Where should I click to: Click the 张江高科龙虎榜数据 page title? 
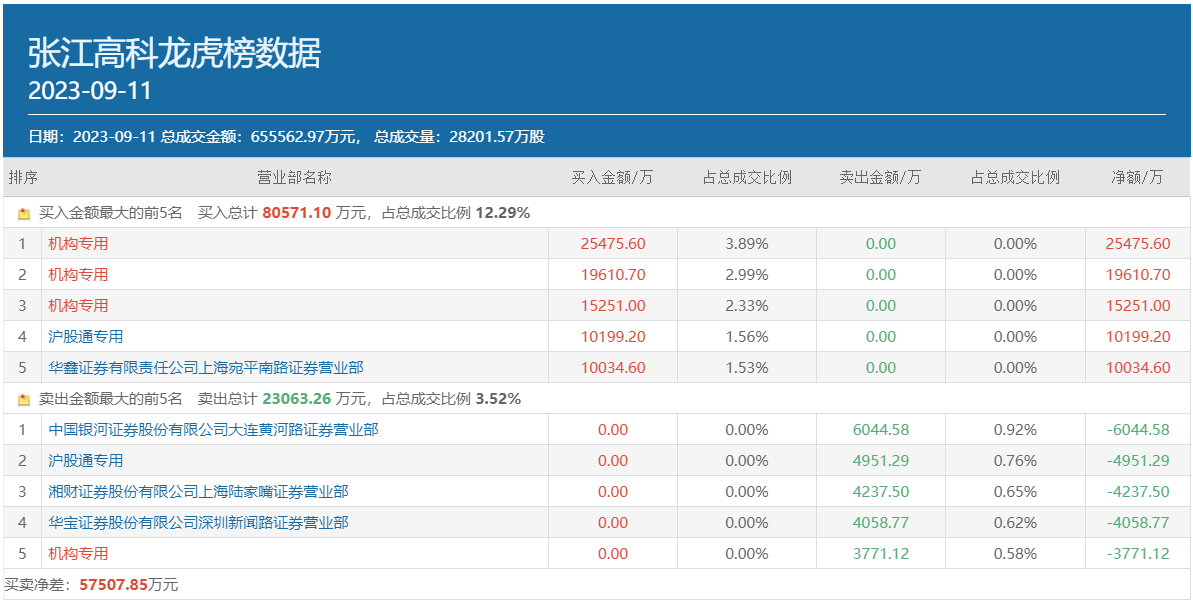click(174, 54)
